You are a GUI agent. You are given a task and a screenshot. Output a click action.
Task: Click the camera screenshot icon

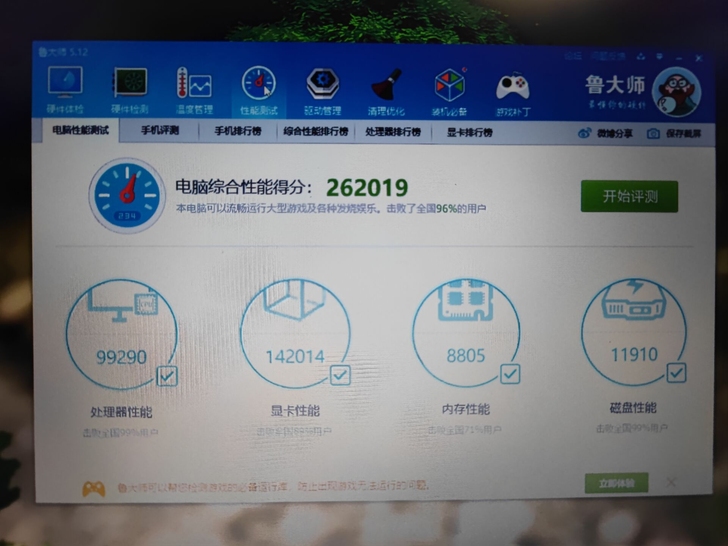653,134
